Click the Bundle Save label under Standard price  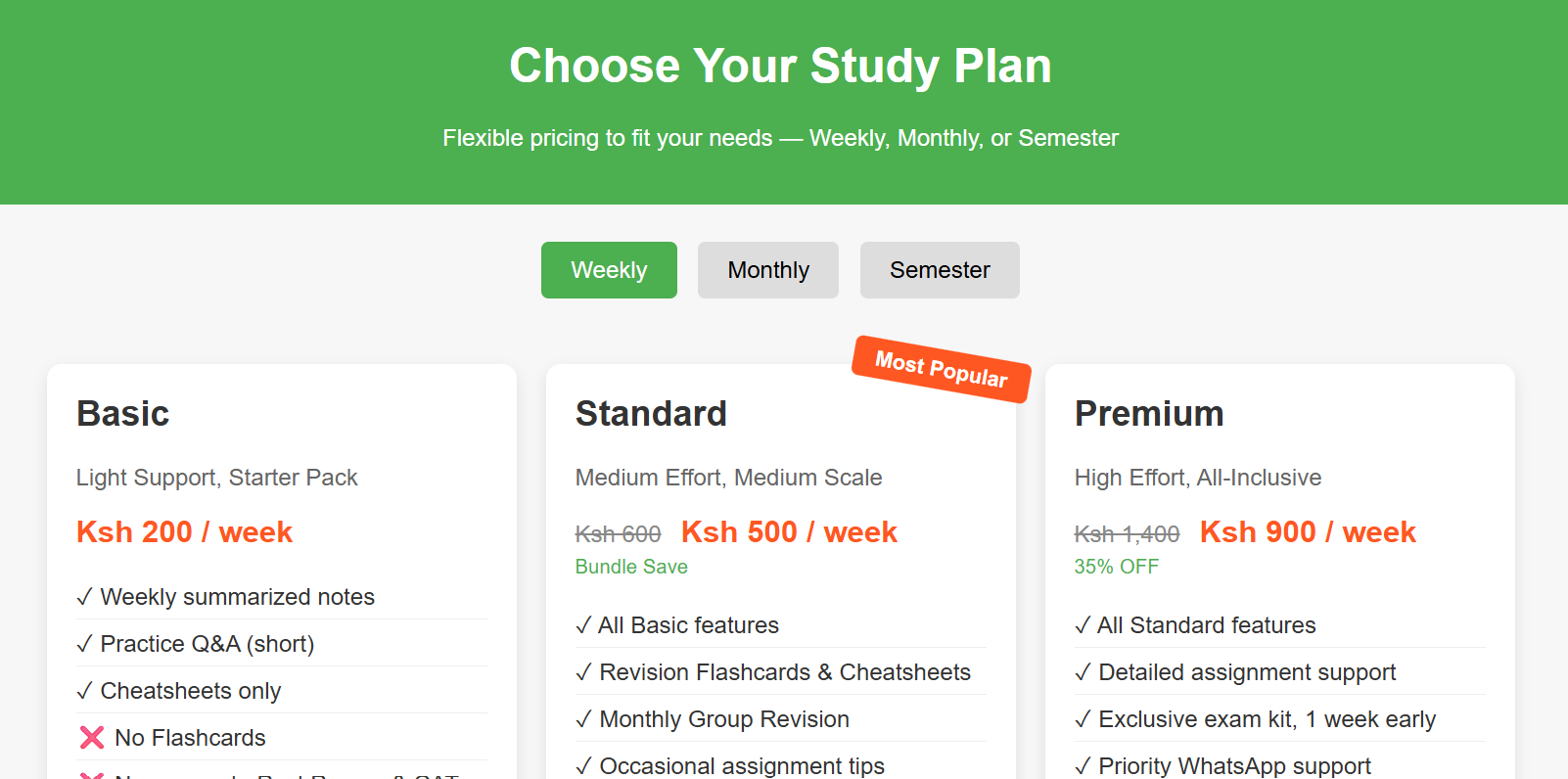631,567
